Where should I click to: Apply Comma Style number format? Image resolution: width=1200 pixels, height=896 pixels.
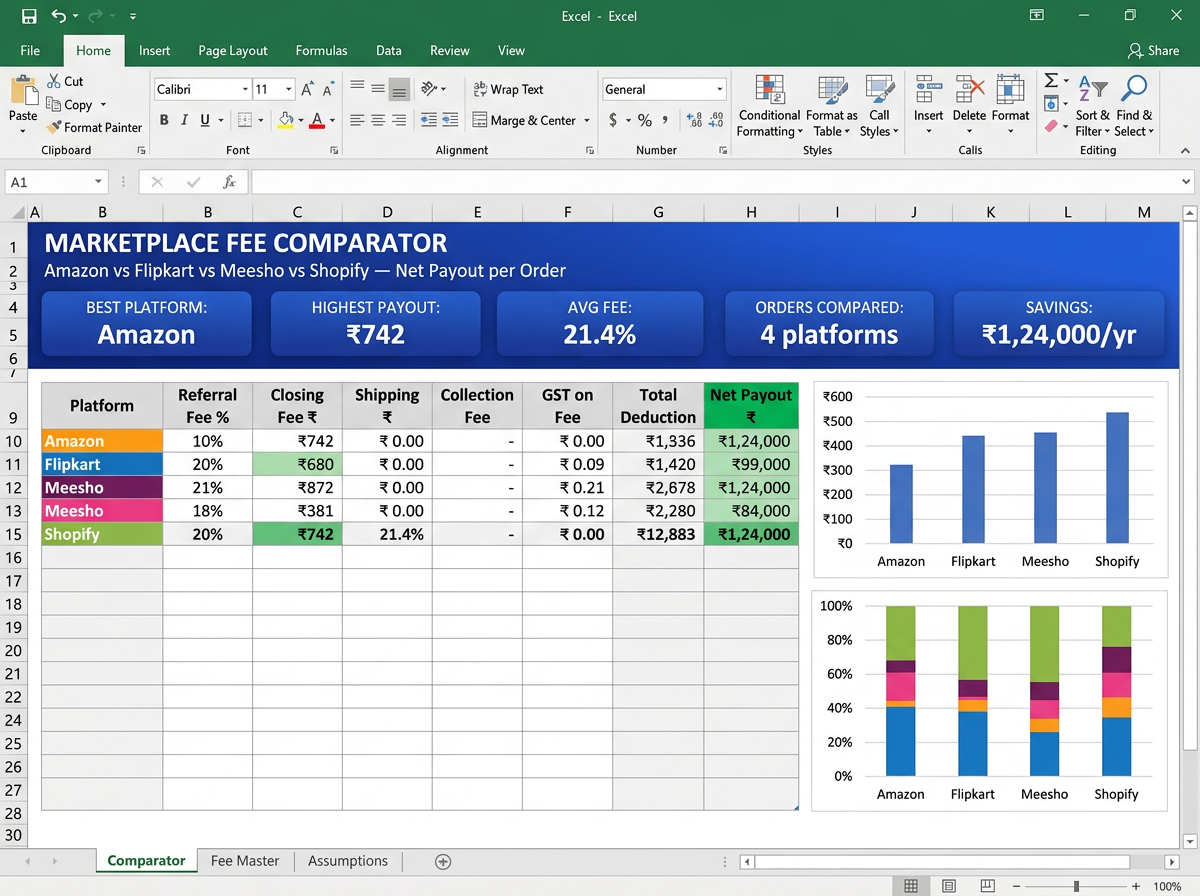point(666,122)
